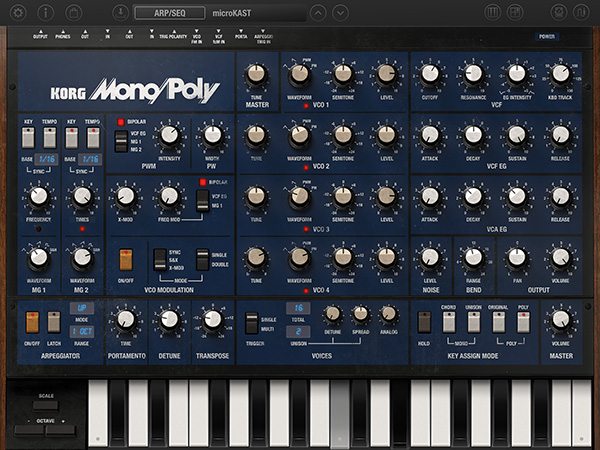Flip PWM source switch VCF EG/MG 1/MG 2

pyautogui.click(x=121, y=141)
